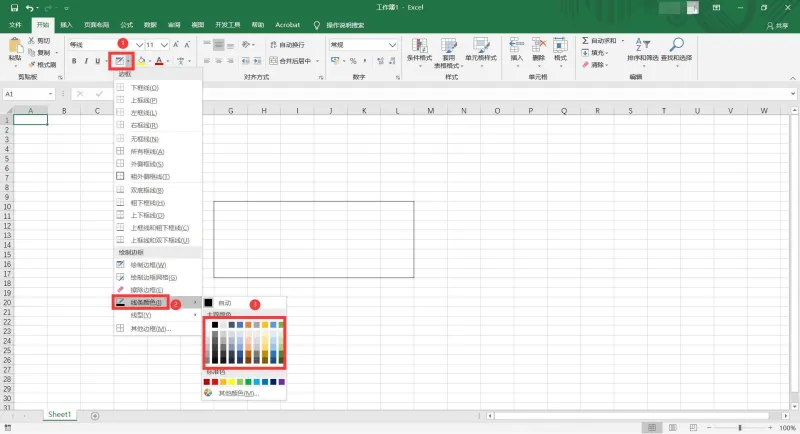Click the Italic formatting icon
Screen dimensions: 800x434
click(x=86, y=61)
